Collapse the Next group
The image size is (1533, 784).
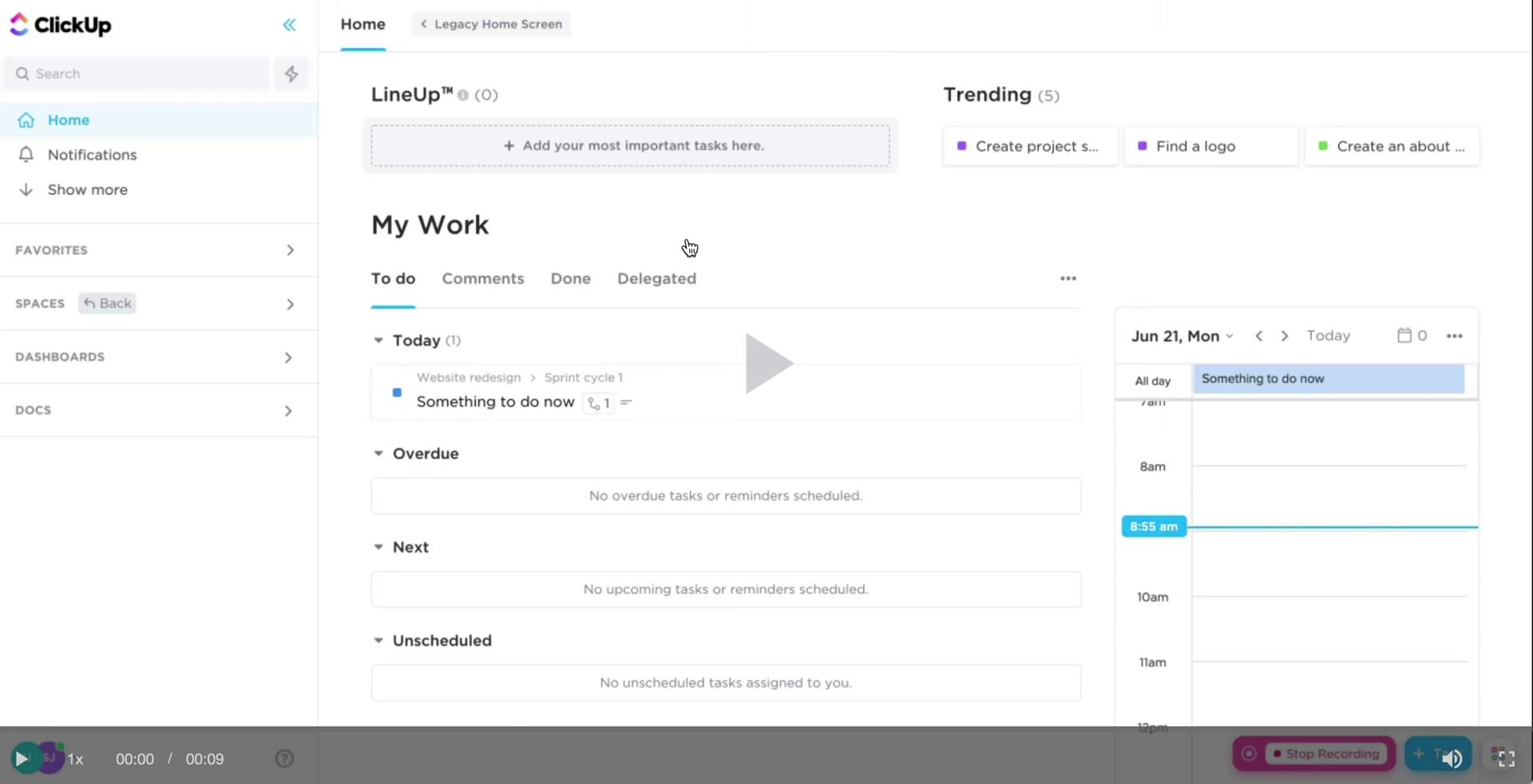[378, 547]
